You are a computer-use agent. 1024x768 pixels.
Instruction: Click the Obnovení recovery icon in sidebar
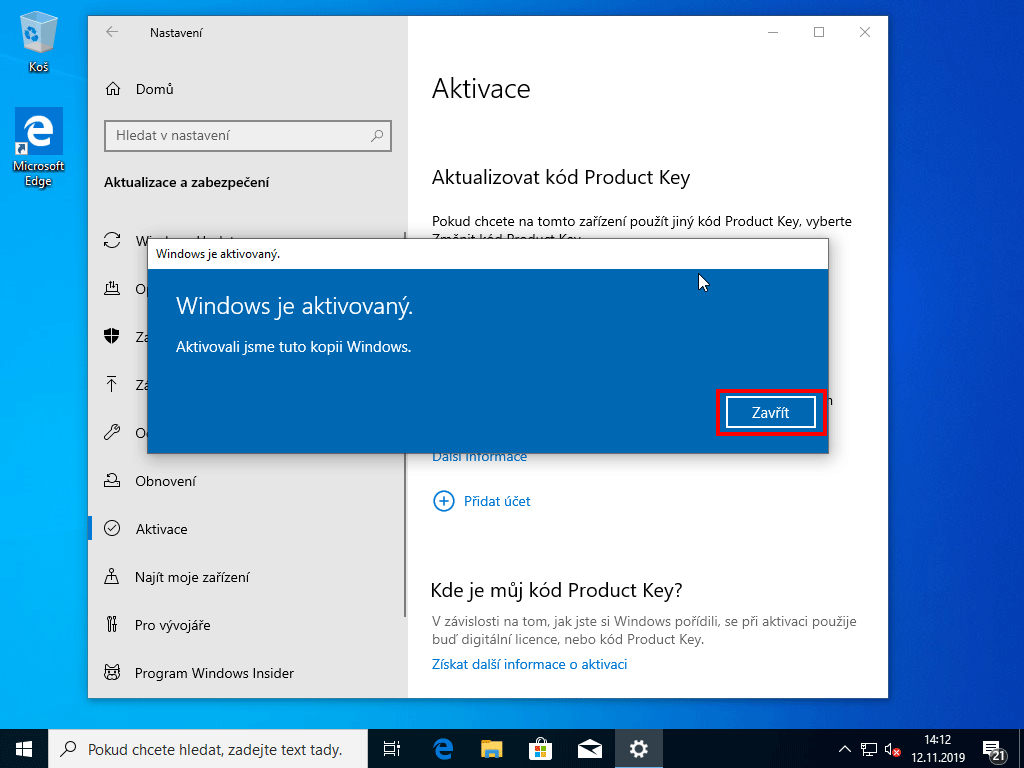pos(112,481)
